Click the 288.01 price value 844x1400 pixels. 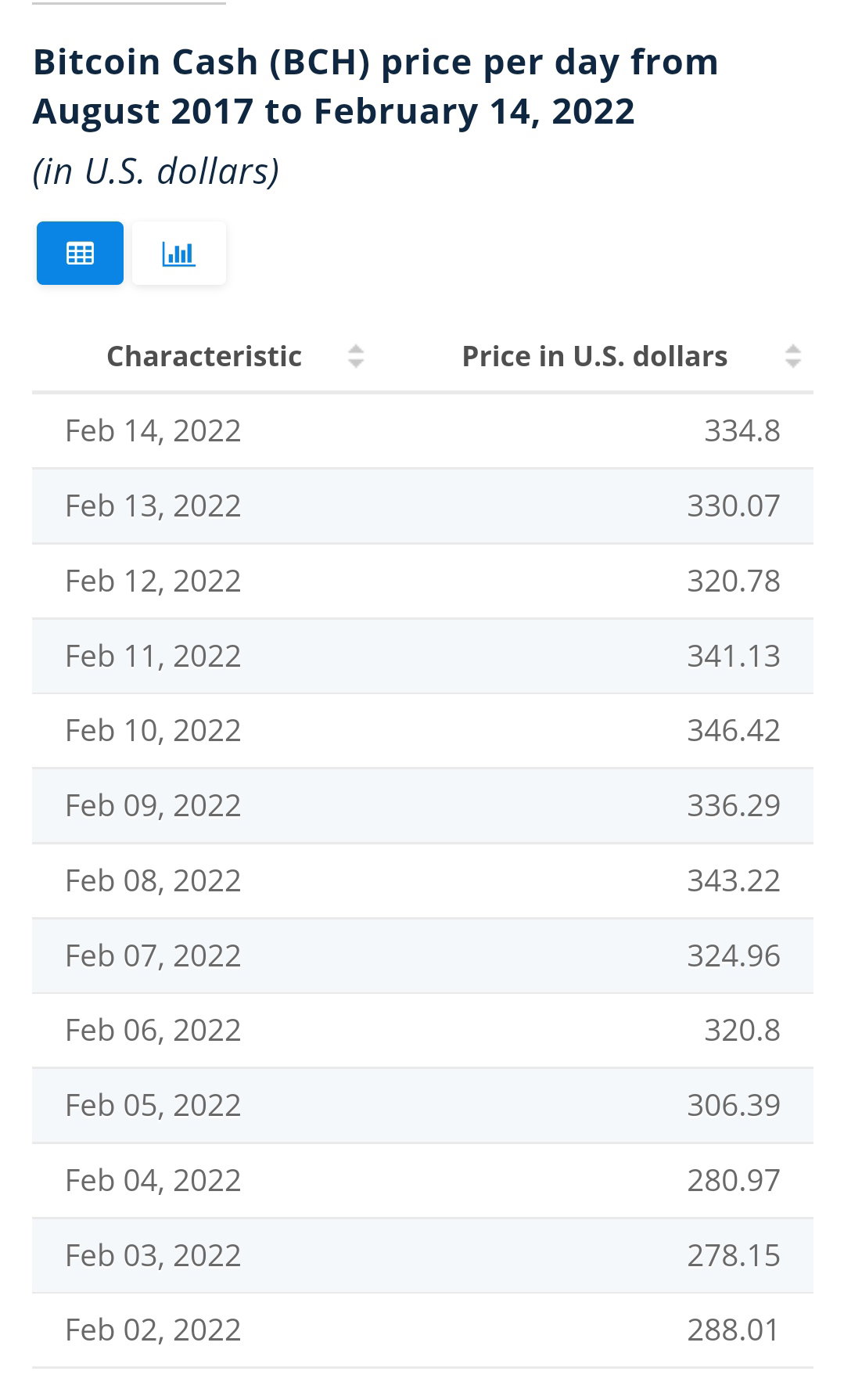[x=734, y=1330]
